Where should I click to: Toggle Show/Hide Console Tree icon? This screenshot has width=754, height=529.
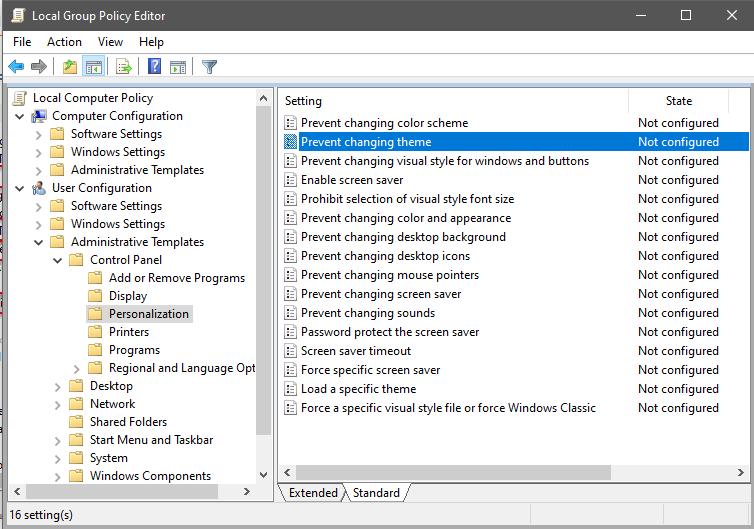[x=93, y=67]
